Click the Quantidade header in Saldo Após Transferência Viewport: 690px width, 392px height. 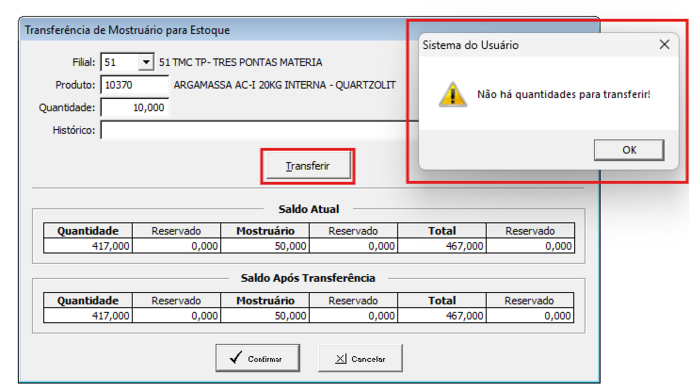click(88, 300)
